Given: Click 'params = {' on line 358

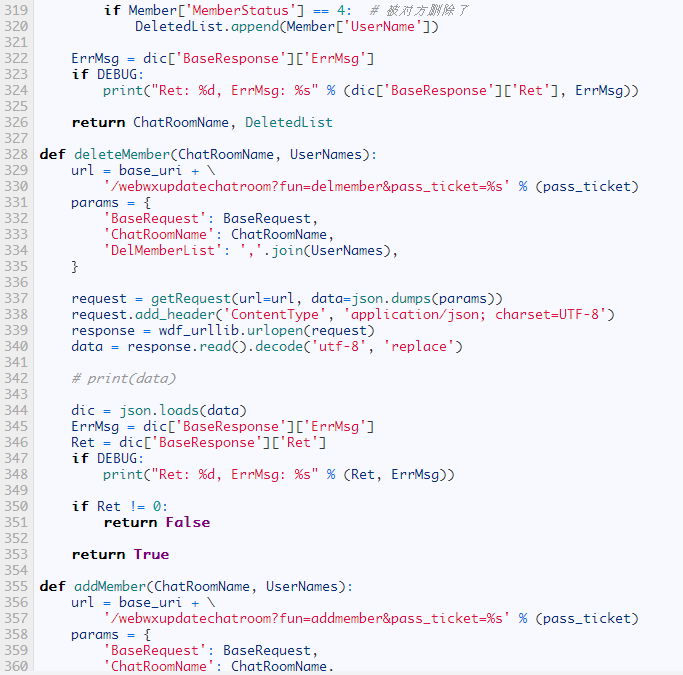Looking at the screenshot, I should [111, 635].
